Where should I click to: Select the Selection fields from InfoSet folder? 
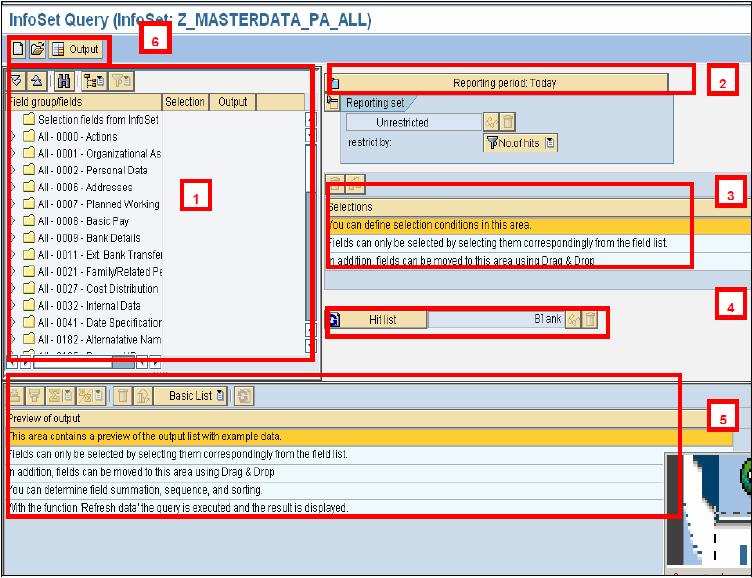click(97, 119)
